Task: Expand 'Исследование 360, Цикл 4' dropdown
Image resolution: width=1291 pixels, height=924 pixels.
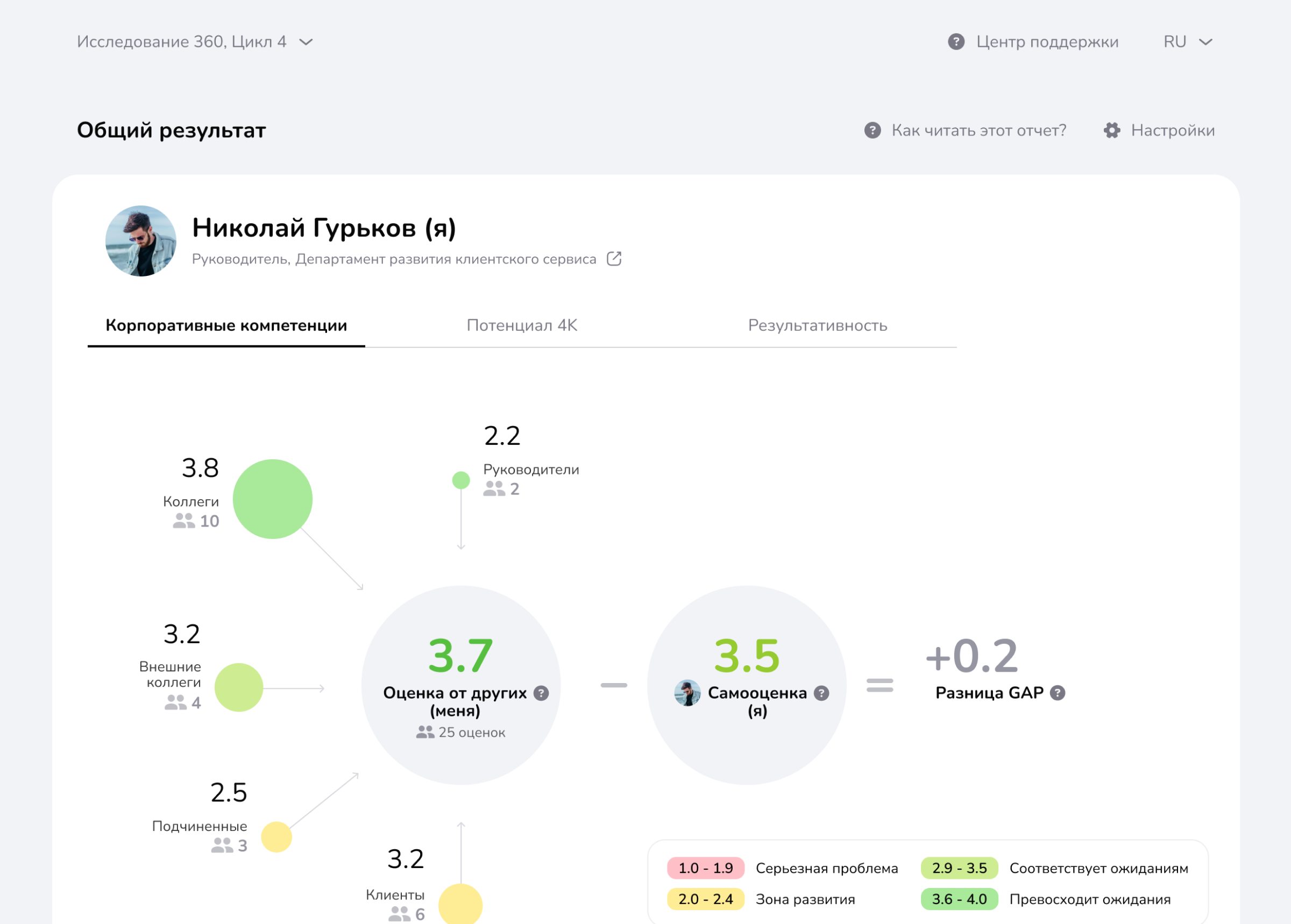Action: [x=182, y=41]
